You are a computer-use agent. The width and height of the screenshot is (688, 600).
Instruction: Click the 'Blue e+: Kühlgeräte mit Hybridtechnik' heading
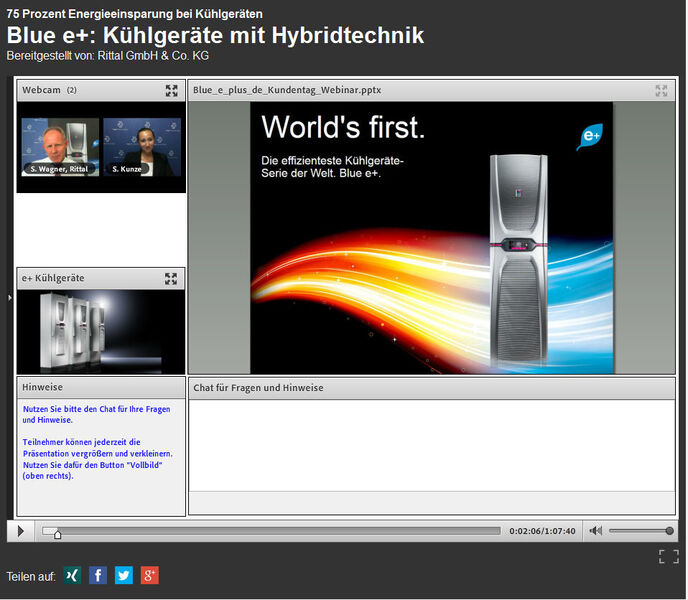215,36
